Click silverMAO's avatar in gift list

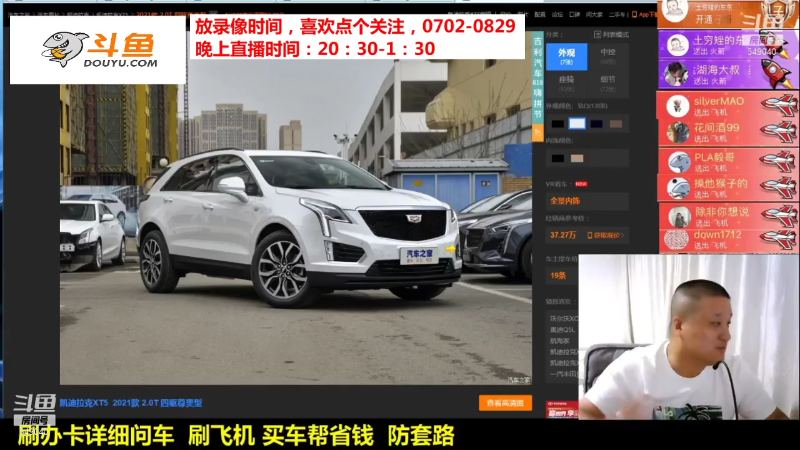tap(678, 106)
